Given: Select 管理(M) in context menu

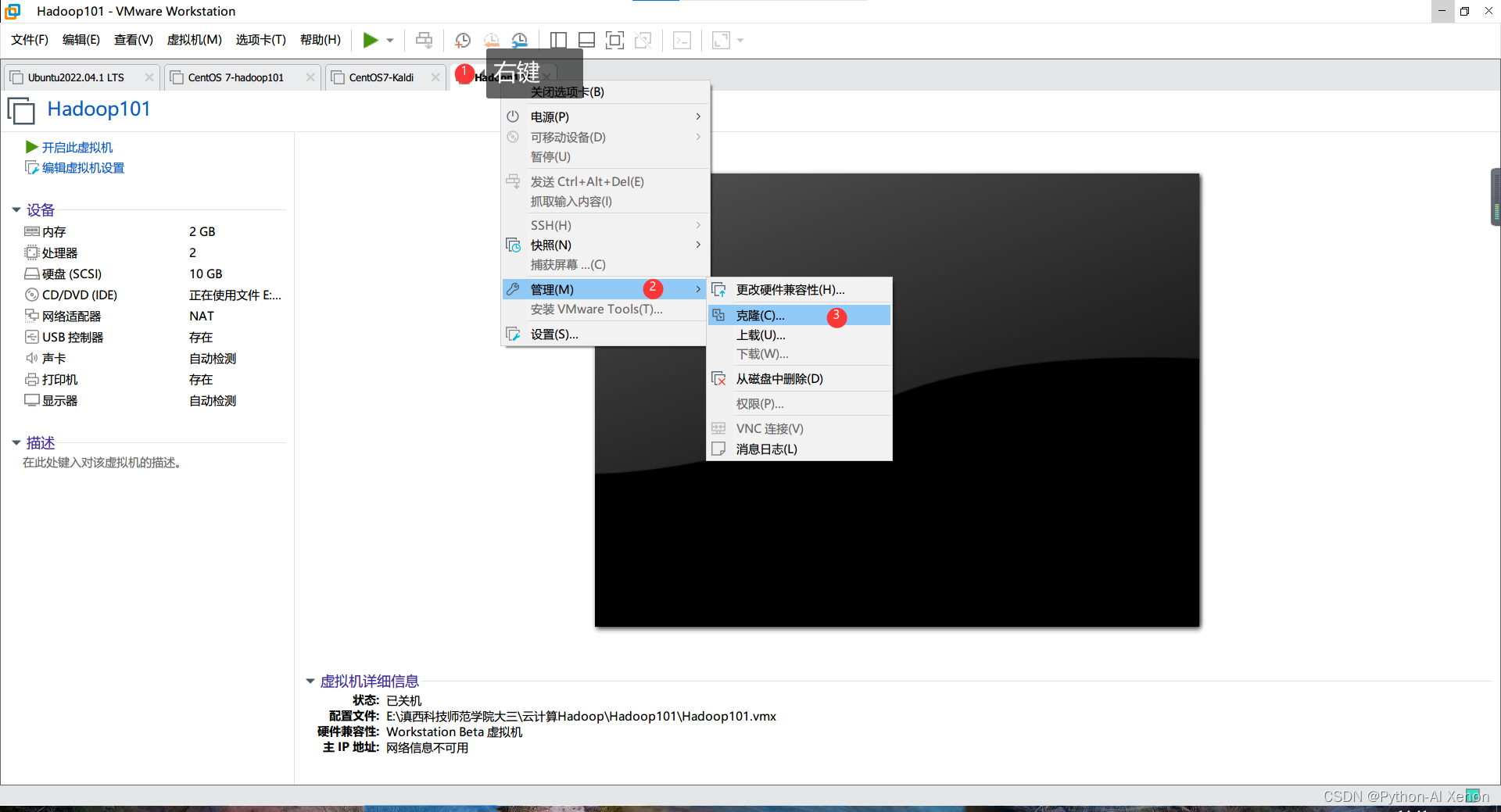Looking at the screenshot, I should coord(606,289).
